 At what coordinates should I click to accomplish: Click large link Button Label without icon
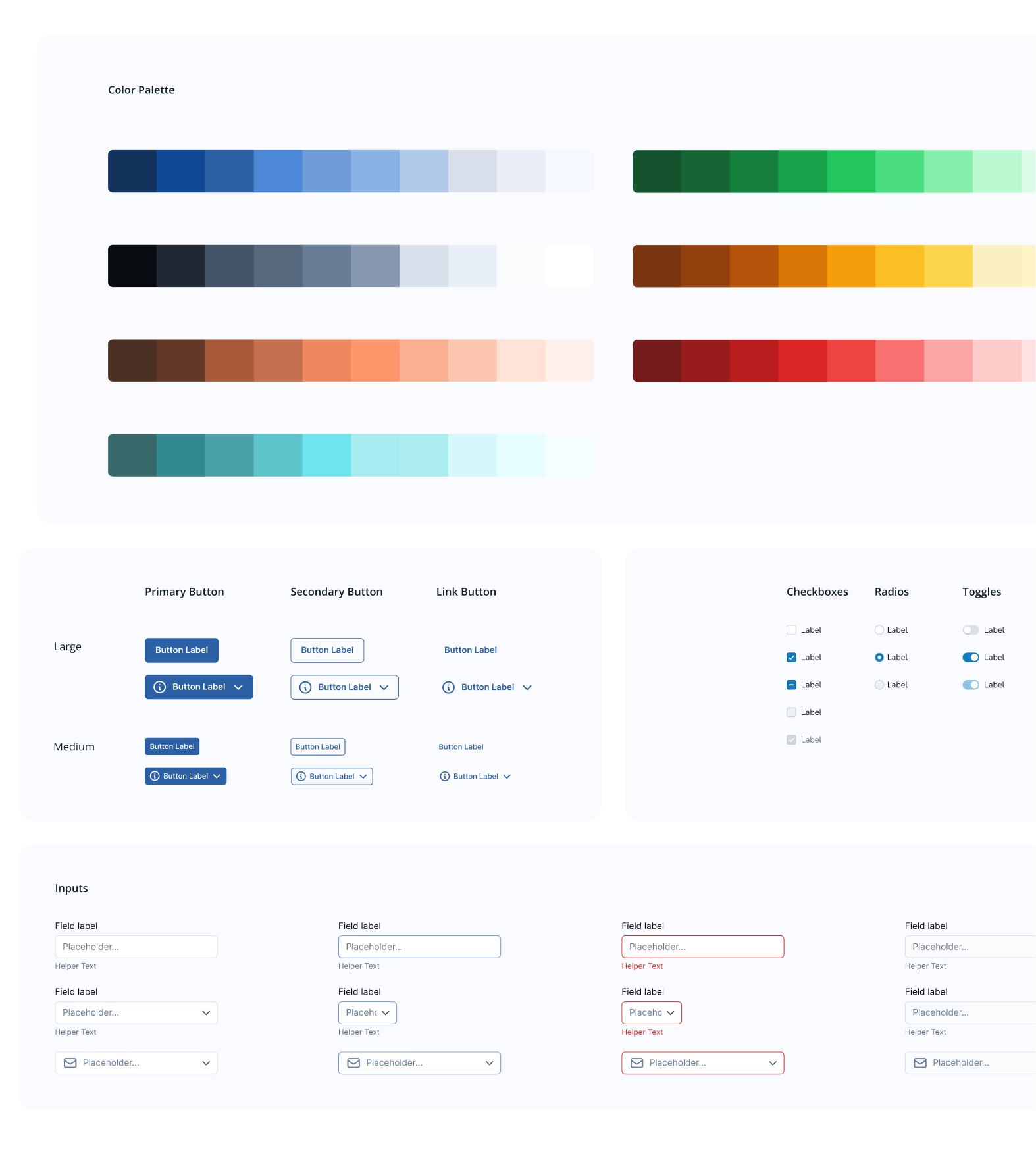click(x=471, y=650)
